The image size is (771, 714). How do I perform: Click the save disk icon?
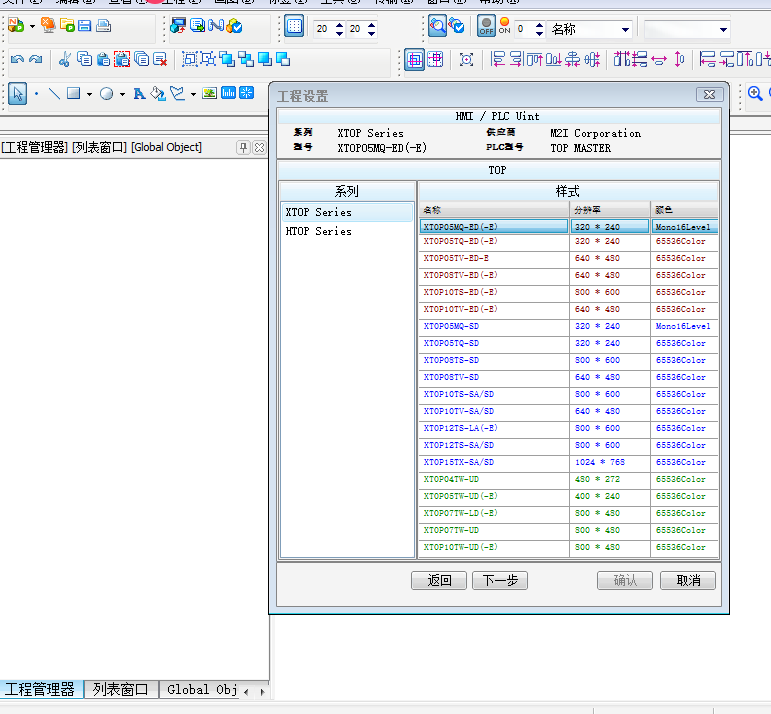84,26
